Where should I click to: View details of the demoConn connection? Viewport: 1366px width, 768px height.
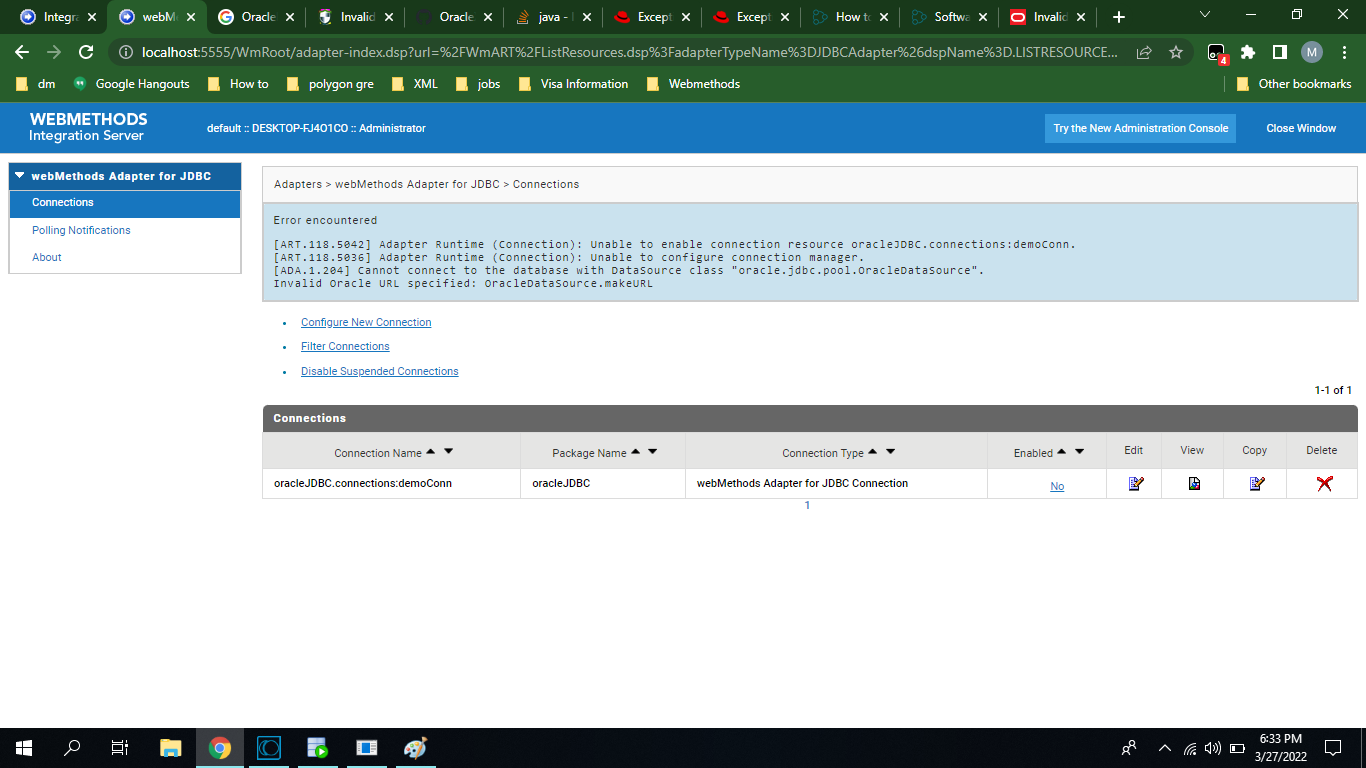1194,484
